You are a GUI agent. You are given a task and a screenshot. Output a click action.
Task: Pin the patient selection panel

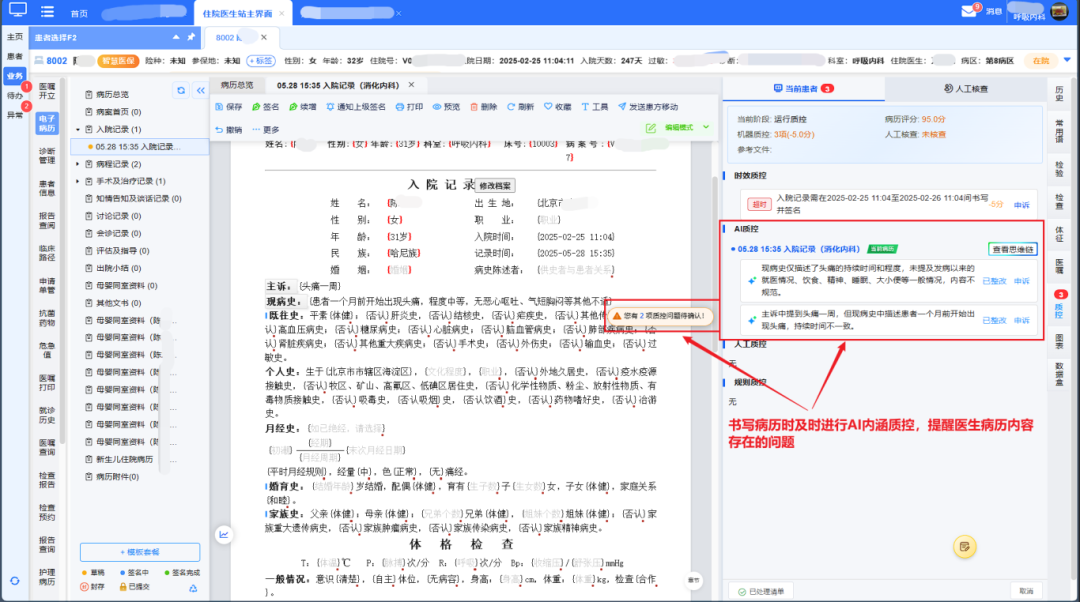click(x=191, y=37)
